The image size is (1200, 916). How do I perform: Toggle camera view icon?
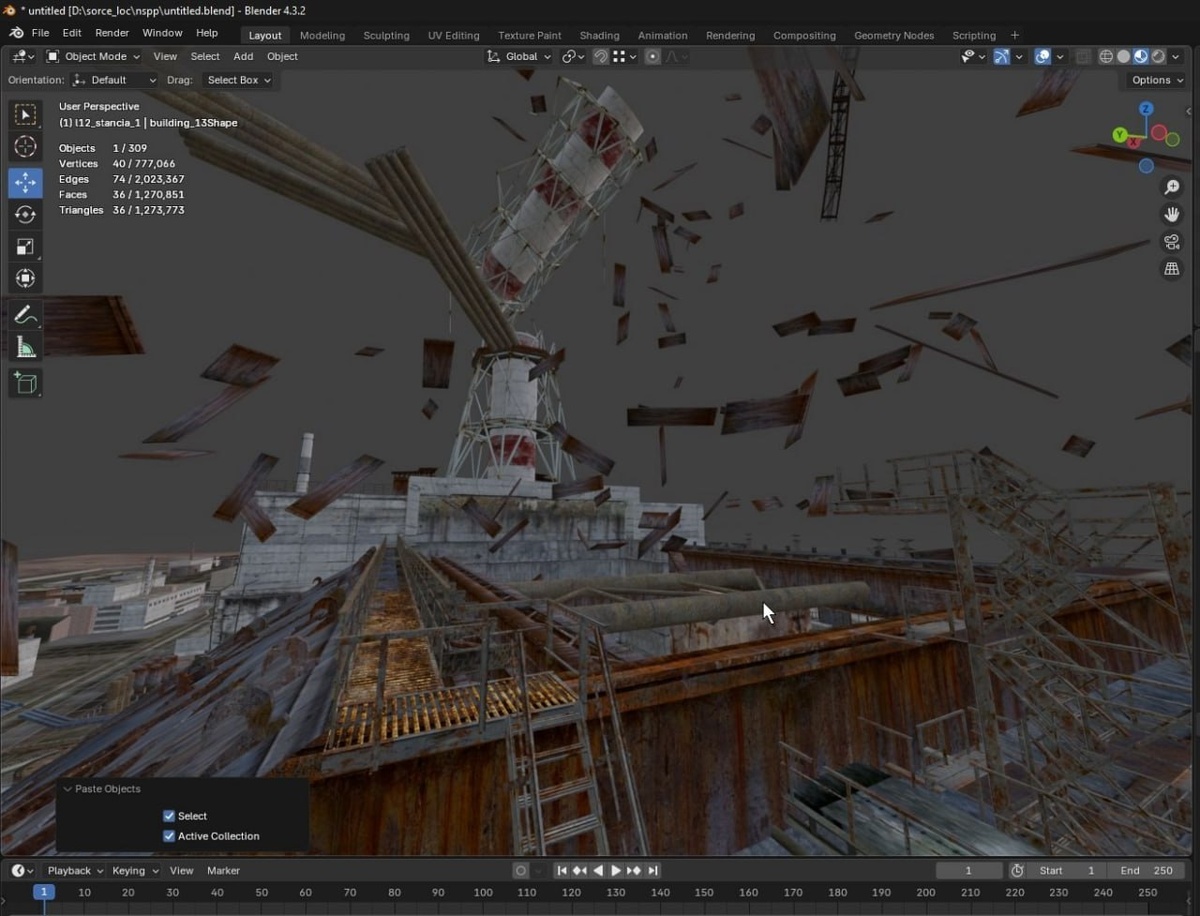pyautogui.click(x=1172, y=242)
